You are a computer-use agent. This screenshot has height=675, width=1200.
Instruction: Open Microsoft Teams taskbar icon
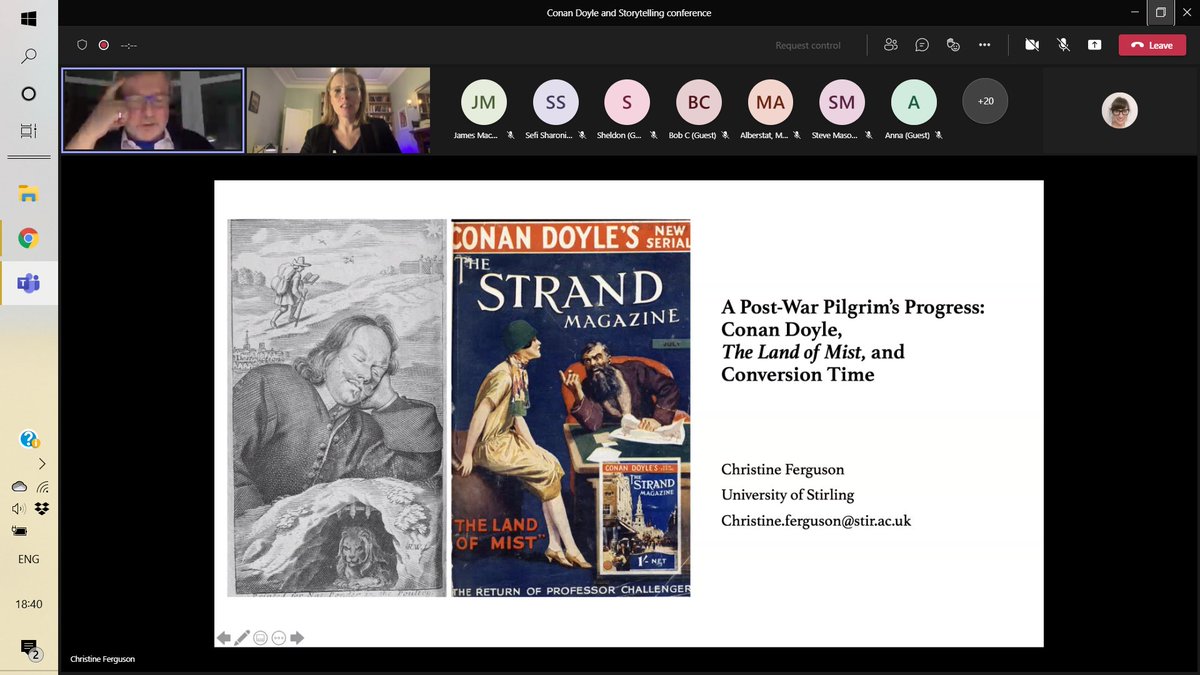(x=28, y=284)
